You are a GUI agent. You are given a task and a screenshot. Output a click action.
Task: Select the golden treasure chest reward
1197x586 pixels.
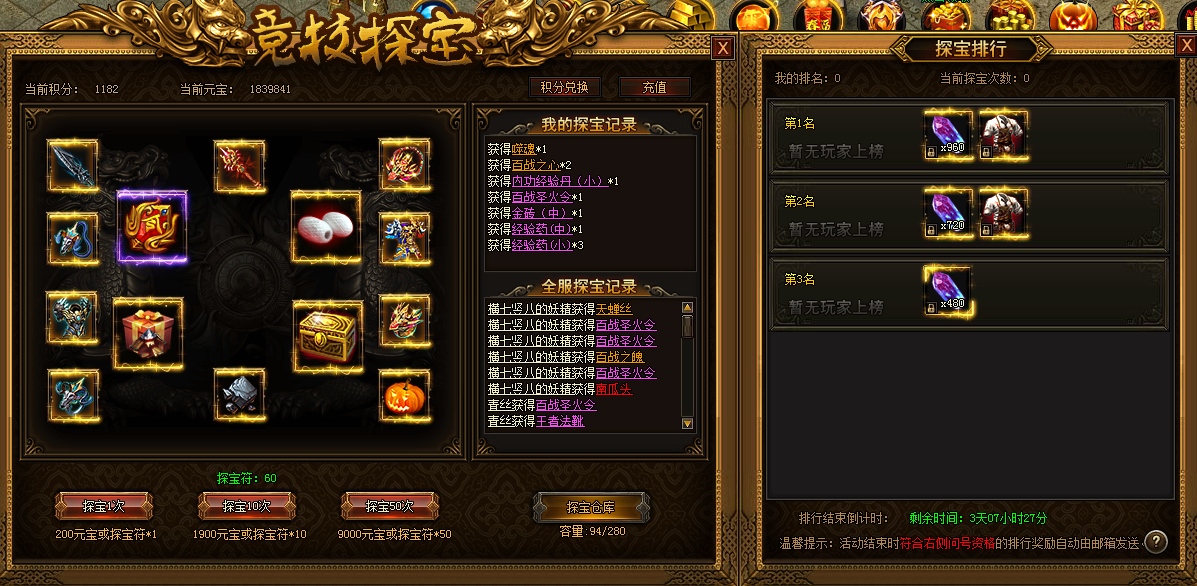click(x=327, y=336)
